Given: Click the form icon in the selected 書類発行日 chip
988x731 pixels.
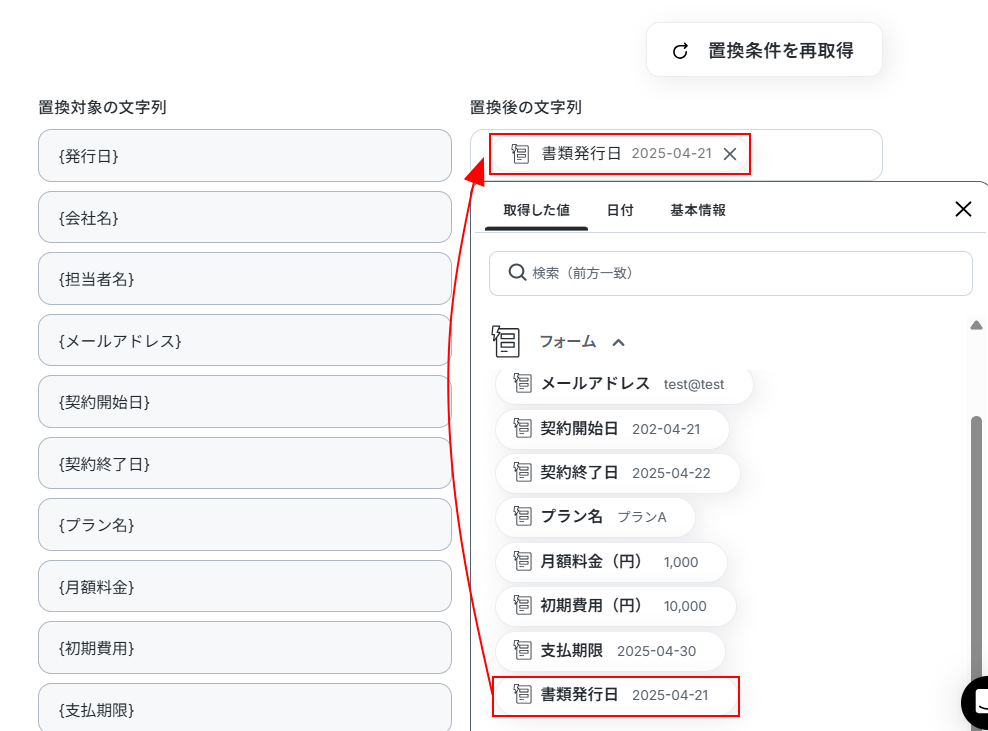Looking at the screenshot, I should tap(520, 153).
